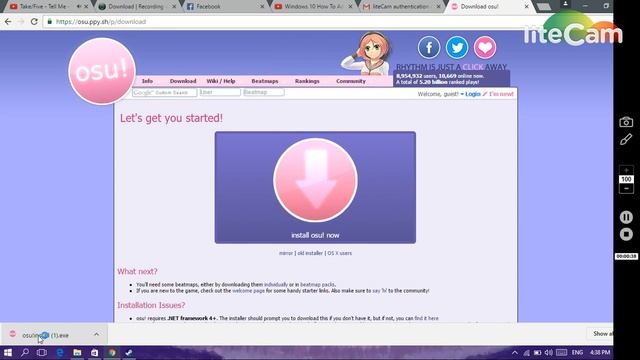640x360 pixels.
Task: Open osu! Facebook page icon
Action: click(x=429, y=47)
